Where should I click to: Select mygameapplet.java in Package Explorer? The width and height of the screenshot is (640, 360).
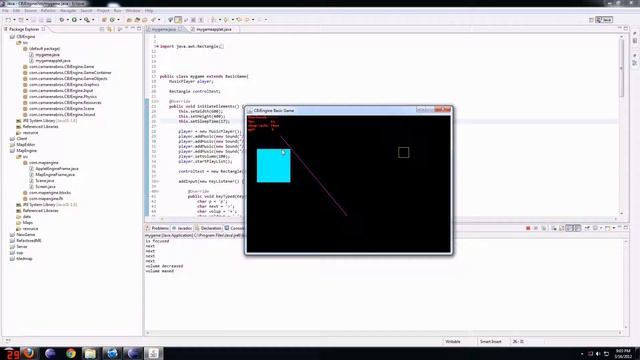click(53, 60)
